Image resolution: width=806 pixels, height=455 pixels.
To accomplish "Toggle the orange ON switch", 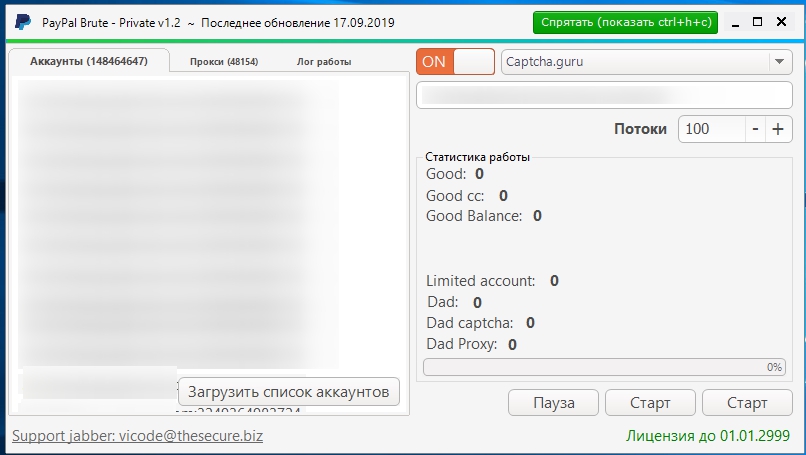I will click(x=455, y=62).
